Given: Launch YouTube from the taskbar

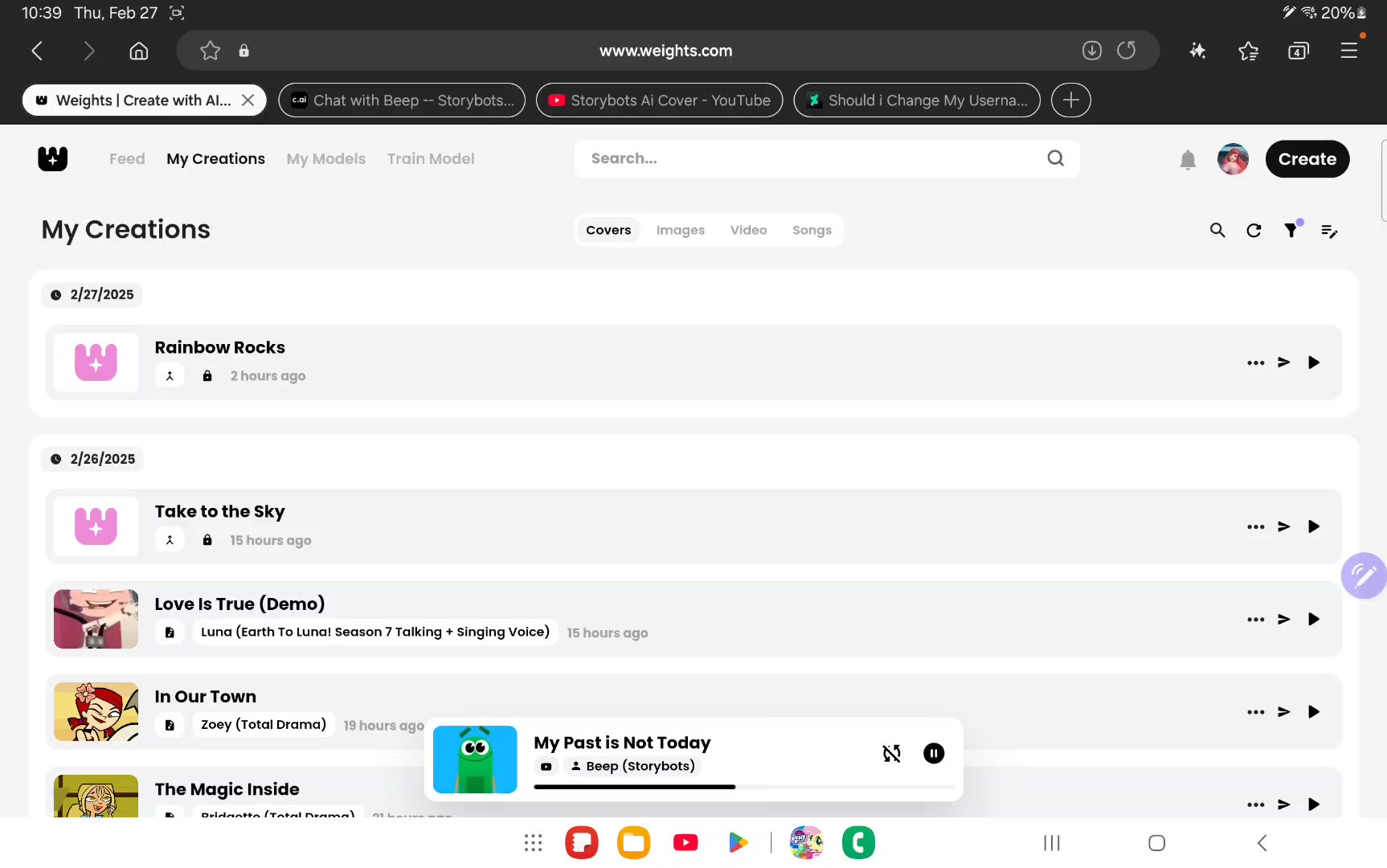Looking at the screenshot, I should coord(685,842).
